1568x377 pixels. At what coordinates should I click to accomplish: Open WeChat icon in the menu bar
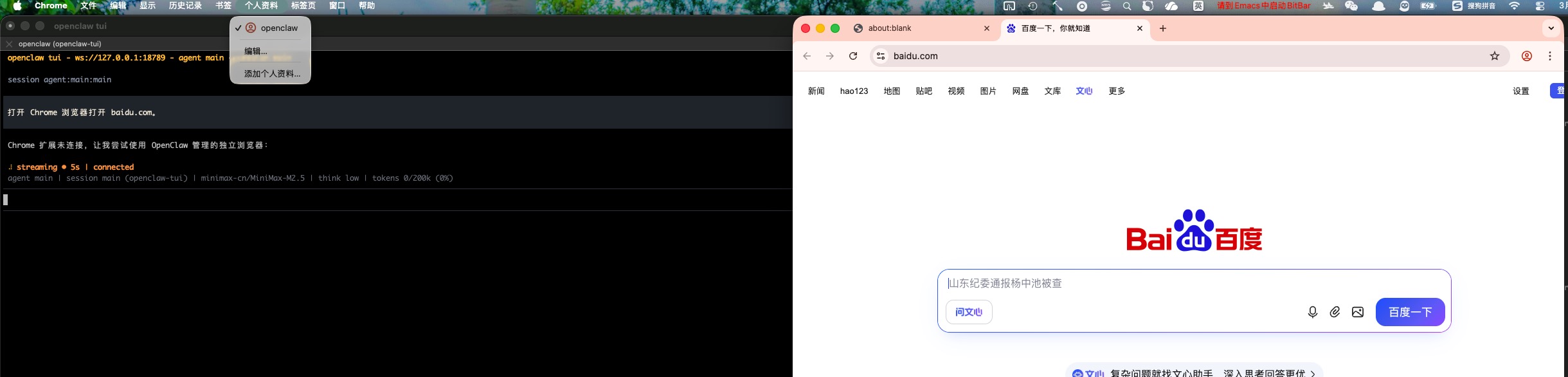(x=1351, y=6)
